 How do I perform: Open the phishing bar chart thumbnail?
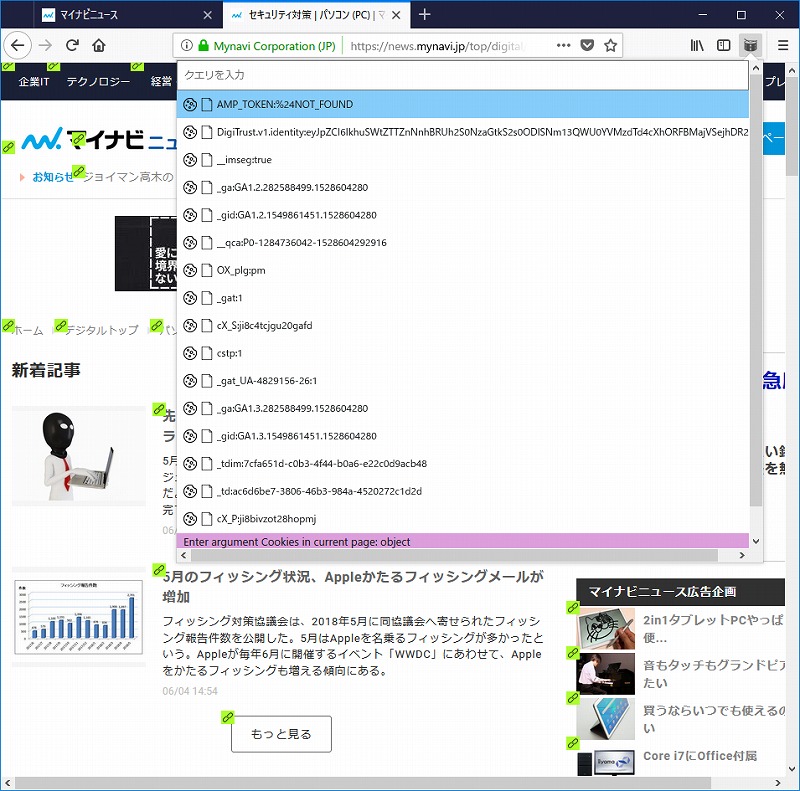click(79, 617)
